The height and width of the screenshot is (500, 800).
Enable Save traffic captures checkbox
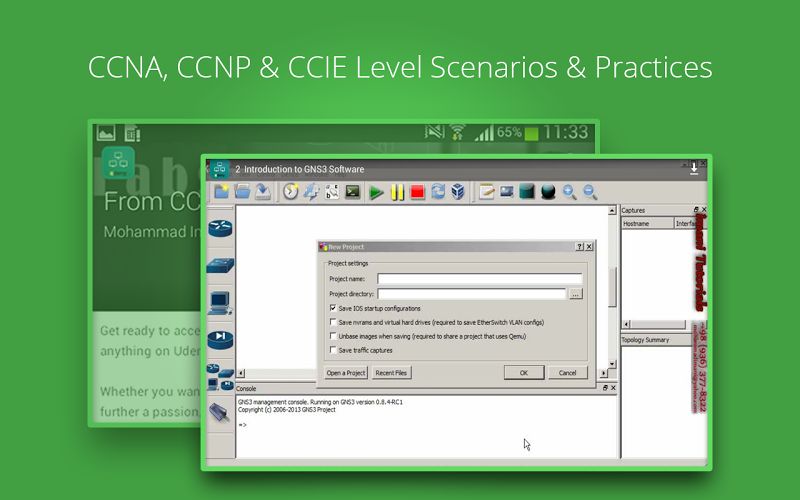[x=333, y=350]
